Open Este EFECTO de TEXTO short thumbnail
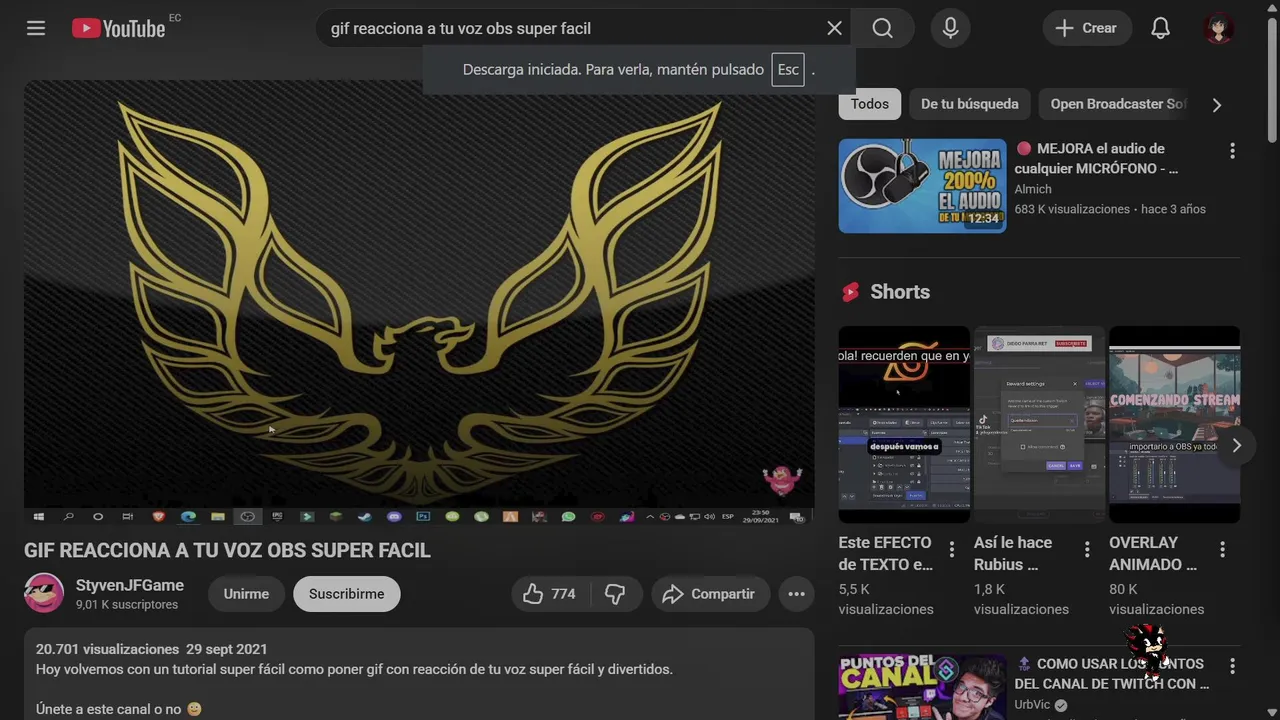This screenshot has width=1280, height=720. tap(904, 424)
